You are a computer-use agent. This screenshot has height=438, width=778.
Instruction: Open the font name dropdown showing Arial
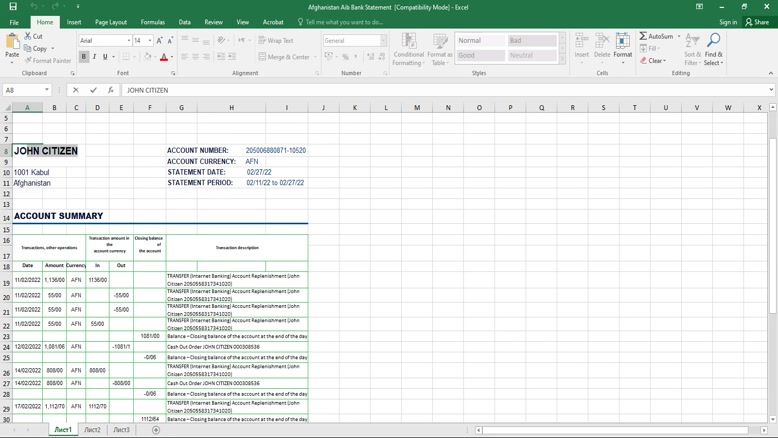click(129, 41)
